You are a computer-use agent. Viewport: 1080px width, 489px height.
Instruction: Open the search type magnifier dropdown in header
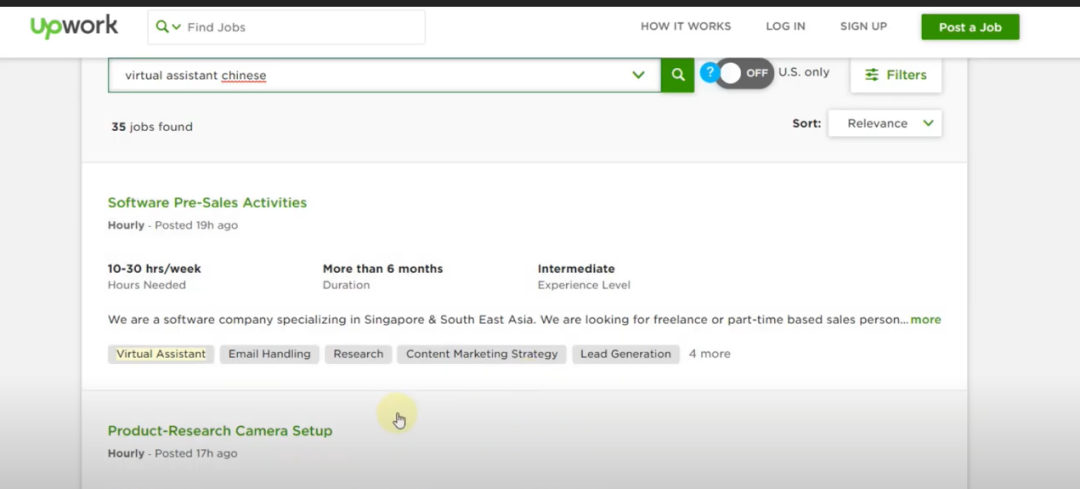168,27
